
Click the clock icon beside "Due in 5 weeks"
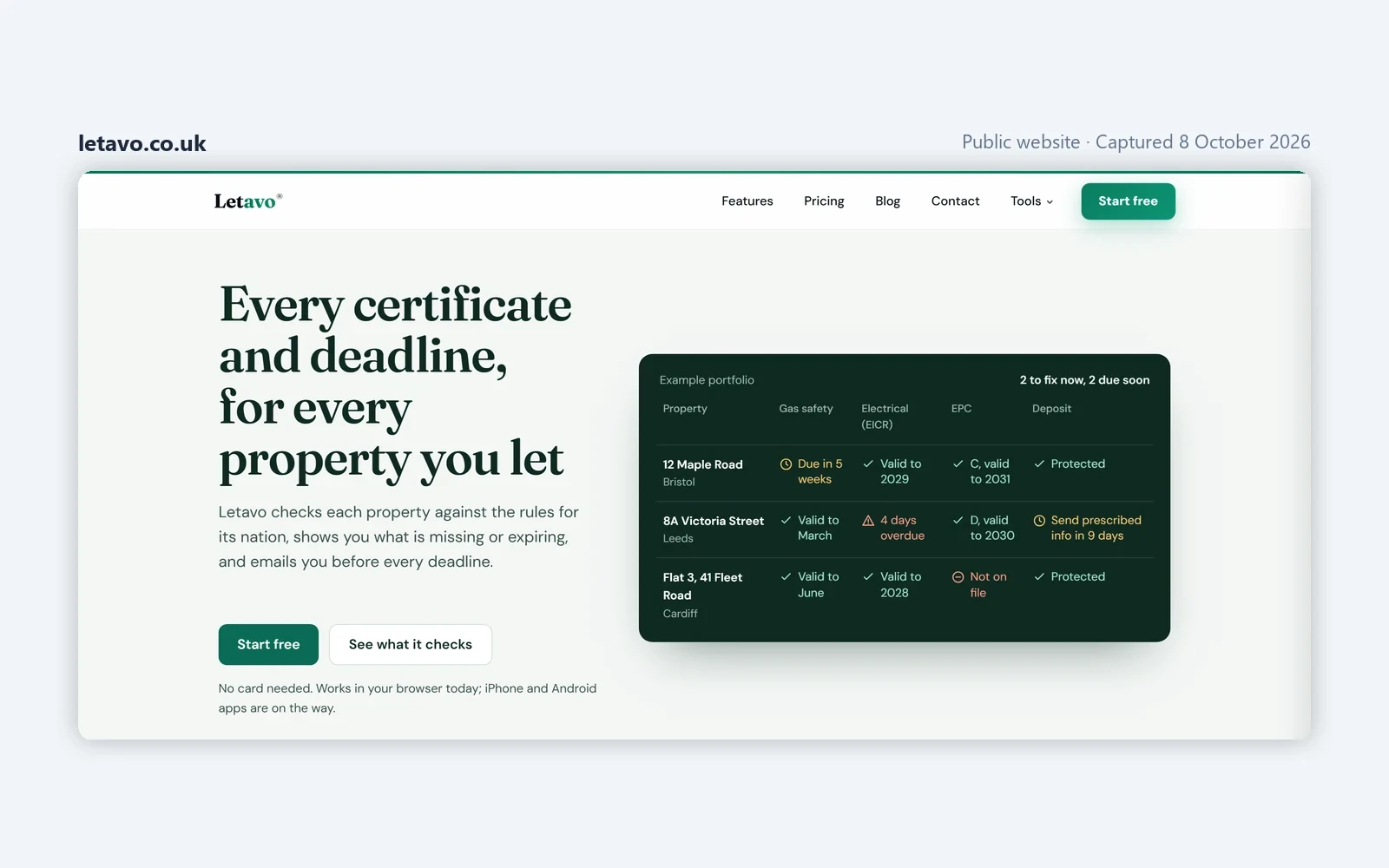click(786, 464)
